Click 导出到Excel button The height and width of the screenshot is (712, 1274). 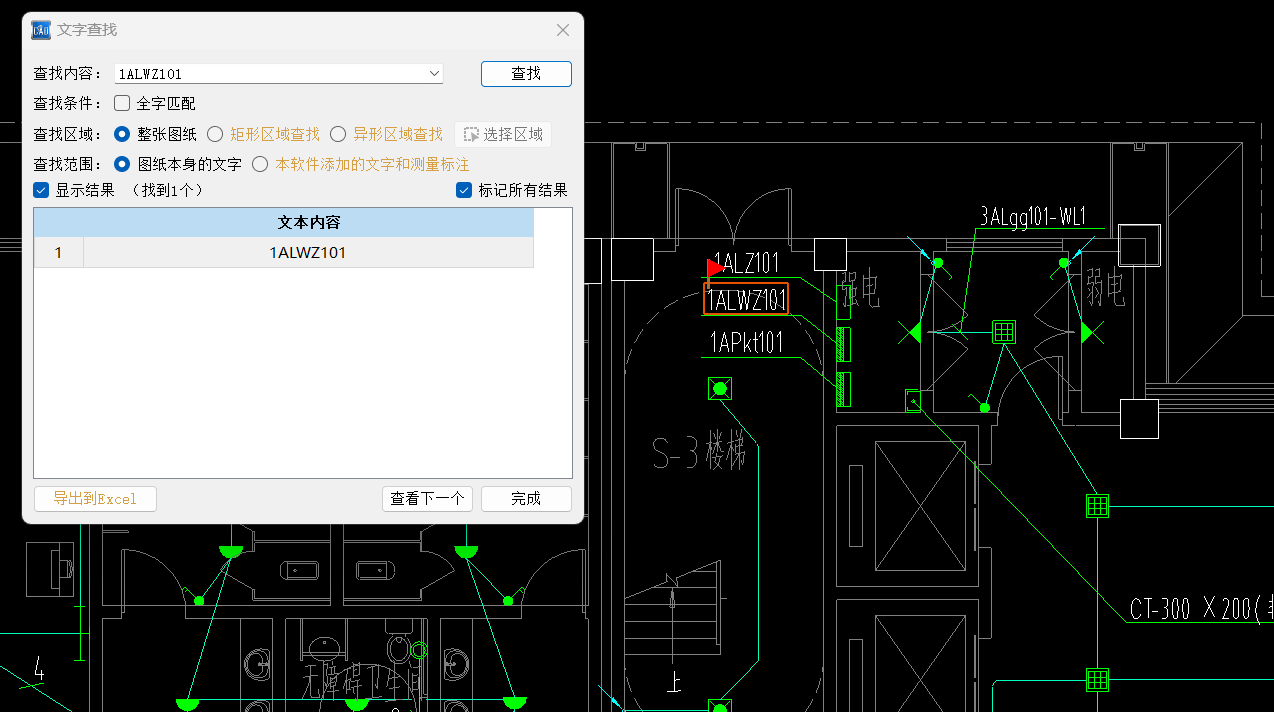point(95,498)
